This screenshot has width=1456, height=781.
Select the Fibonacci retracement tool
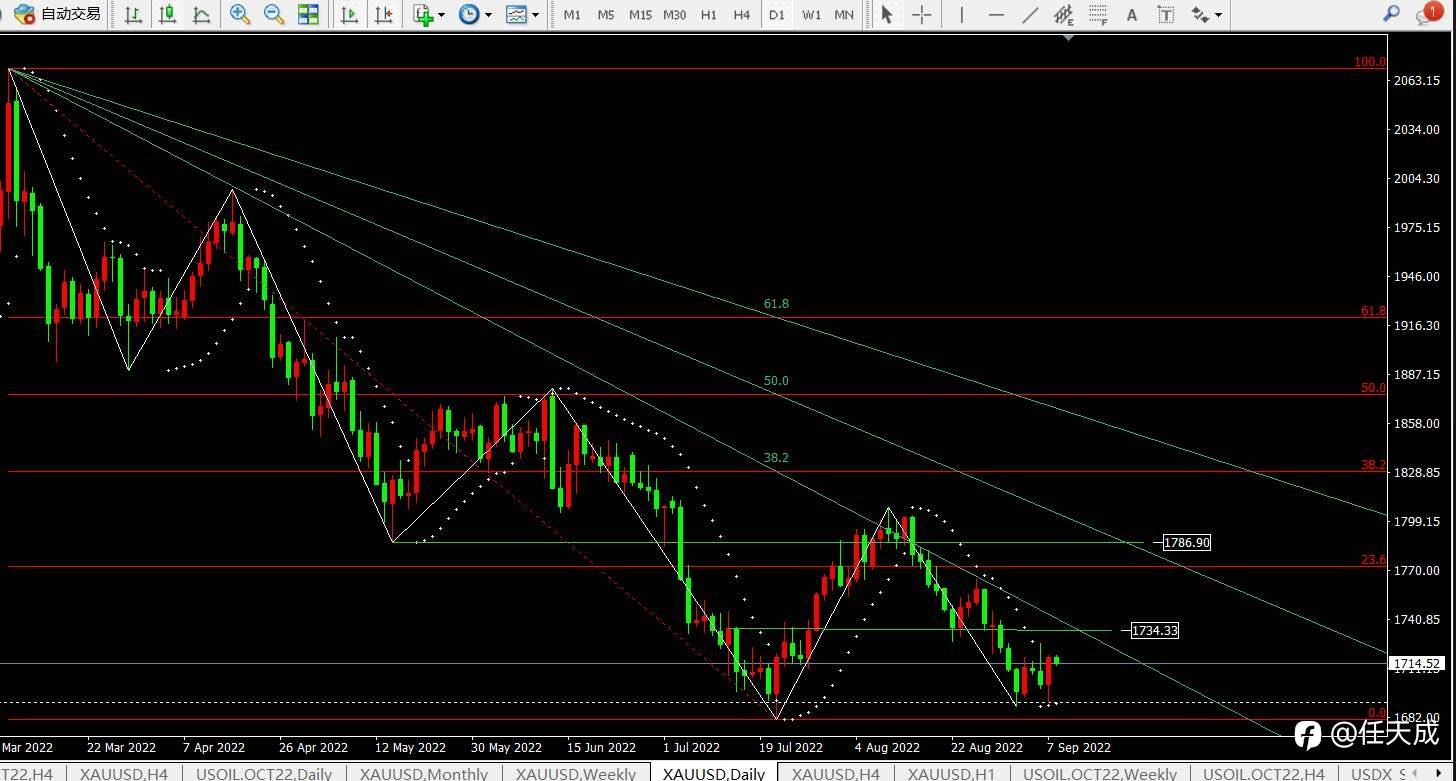pos(1098,14)
